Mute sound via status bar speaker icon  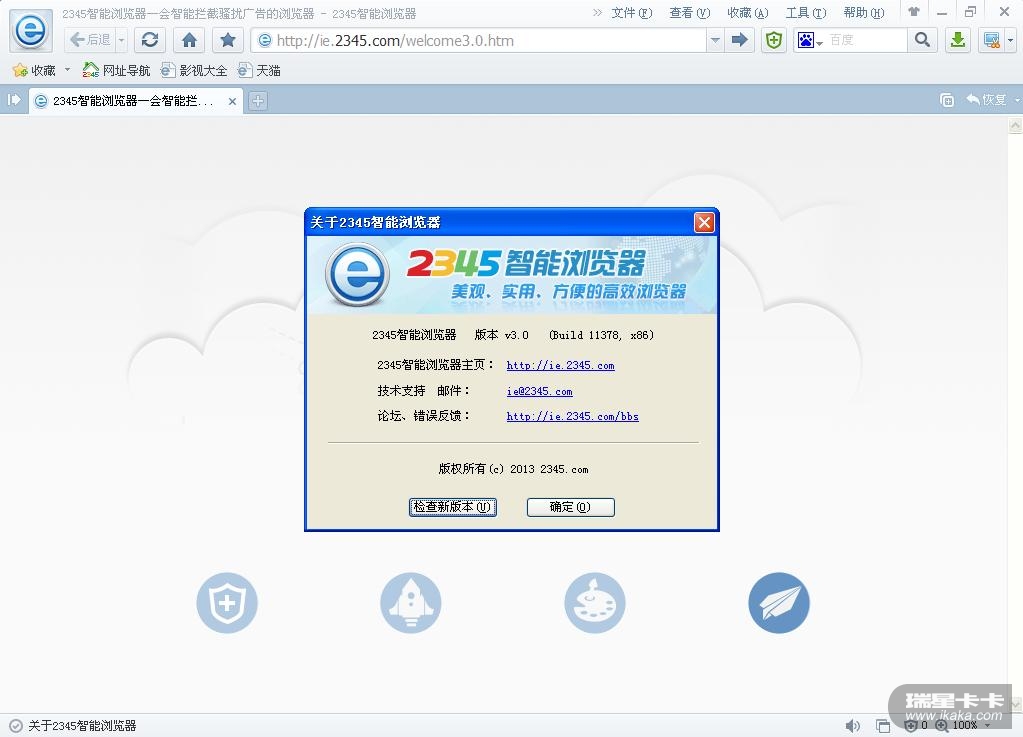[x=852, y=725]
